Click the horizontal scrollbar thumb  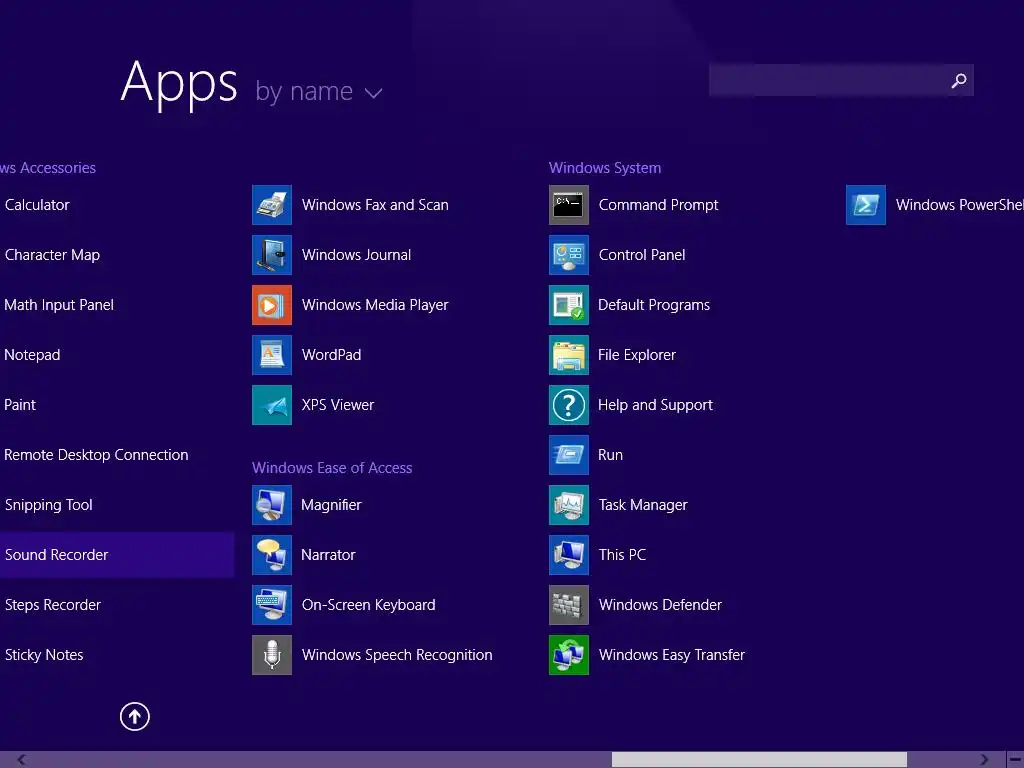click(x=759, y=759)
